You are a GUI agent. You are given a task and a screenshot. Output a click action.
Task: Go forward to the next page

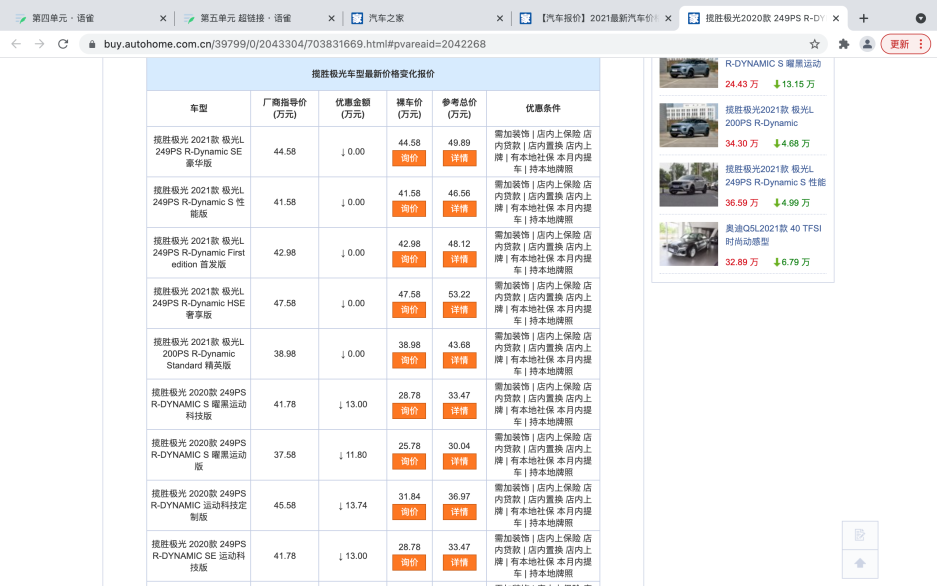pyautogui.click(x=39, y=44)
